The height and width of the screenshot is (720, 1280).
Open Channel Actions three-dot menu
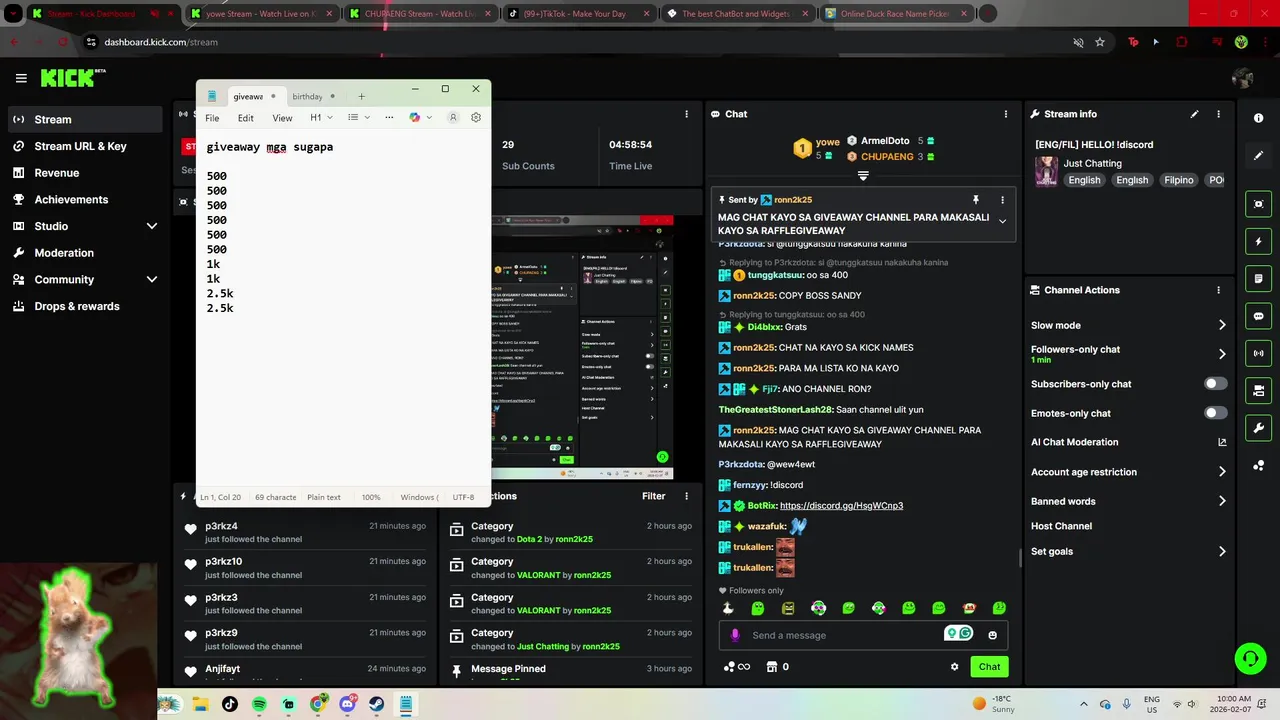click(x=1218, y=290)
